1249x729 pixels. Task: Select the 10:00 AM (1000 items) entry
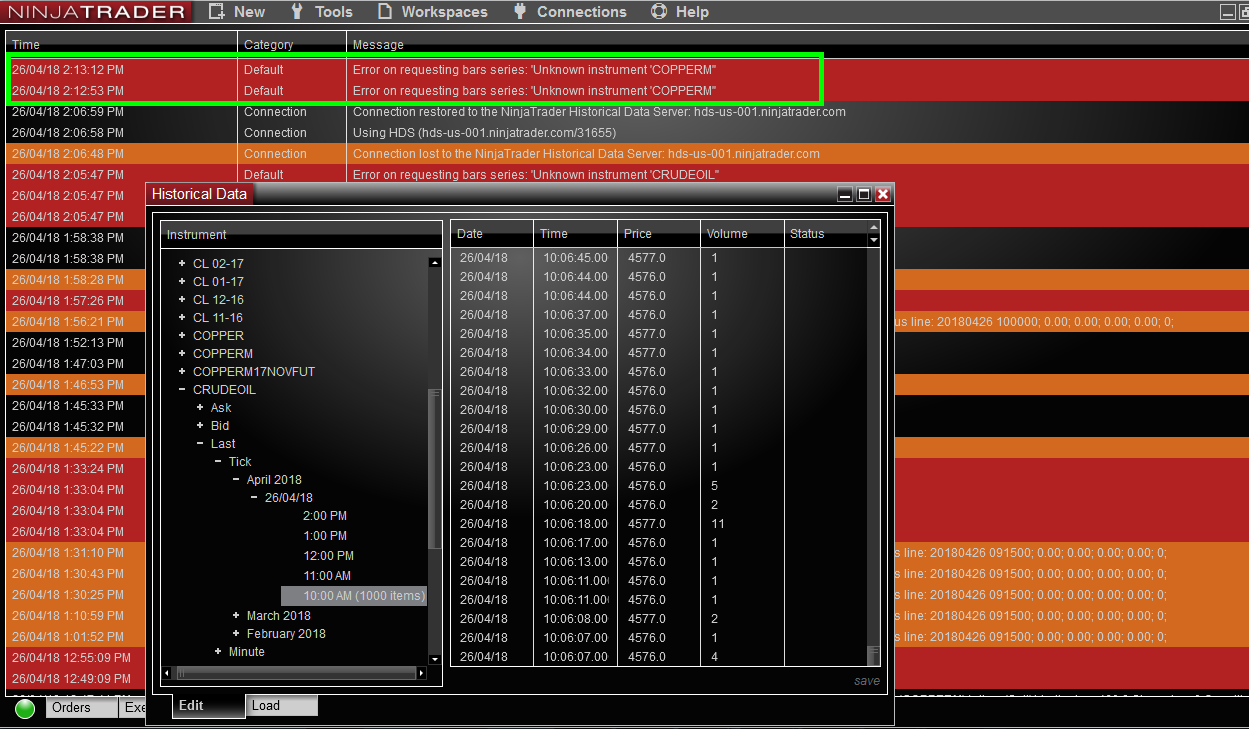point(354,596)
